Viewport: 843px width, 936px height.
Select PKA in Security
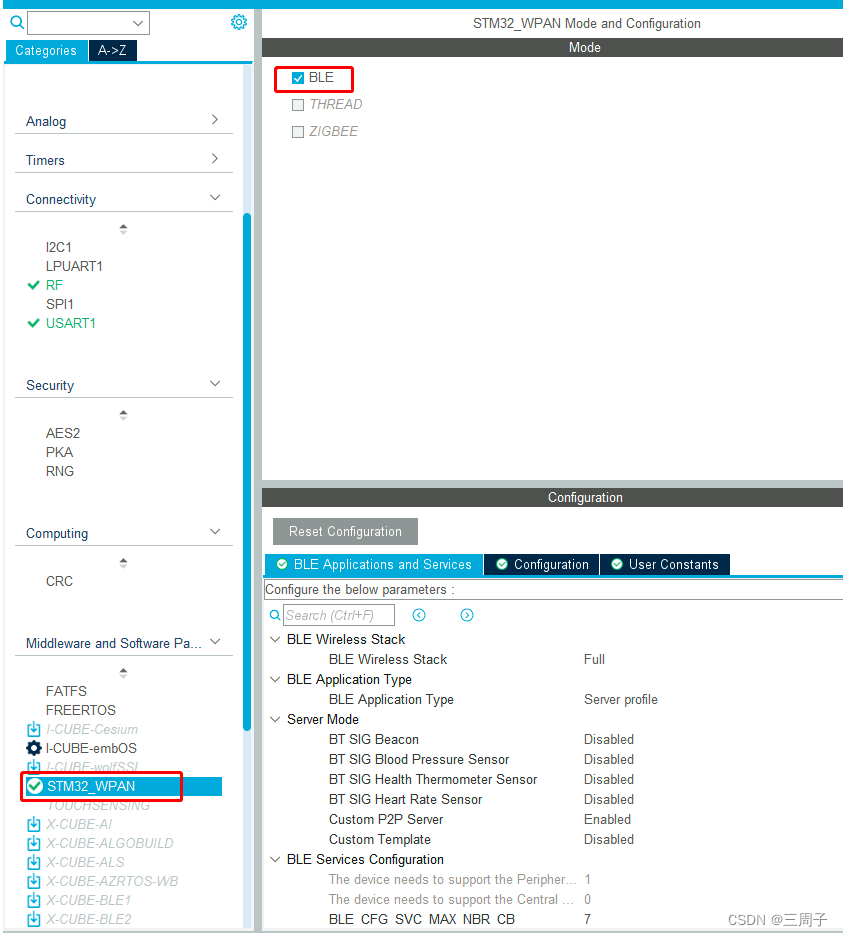click(59, 452)
